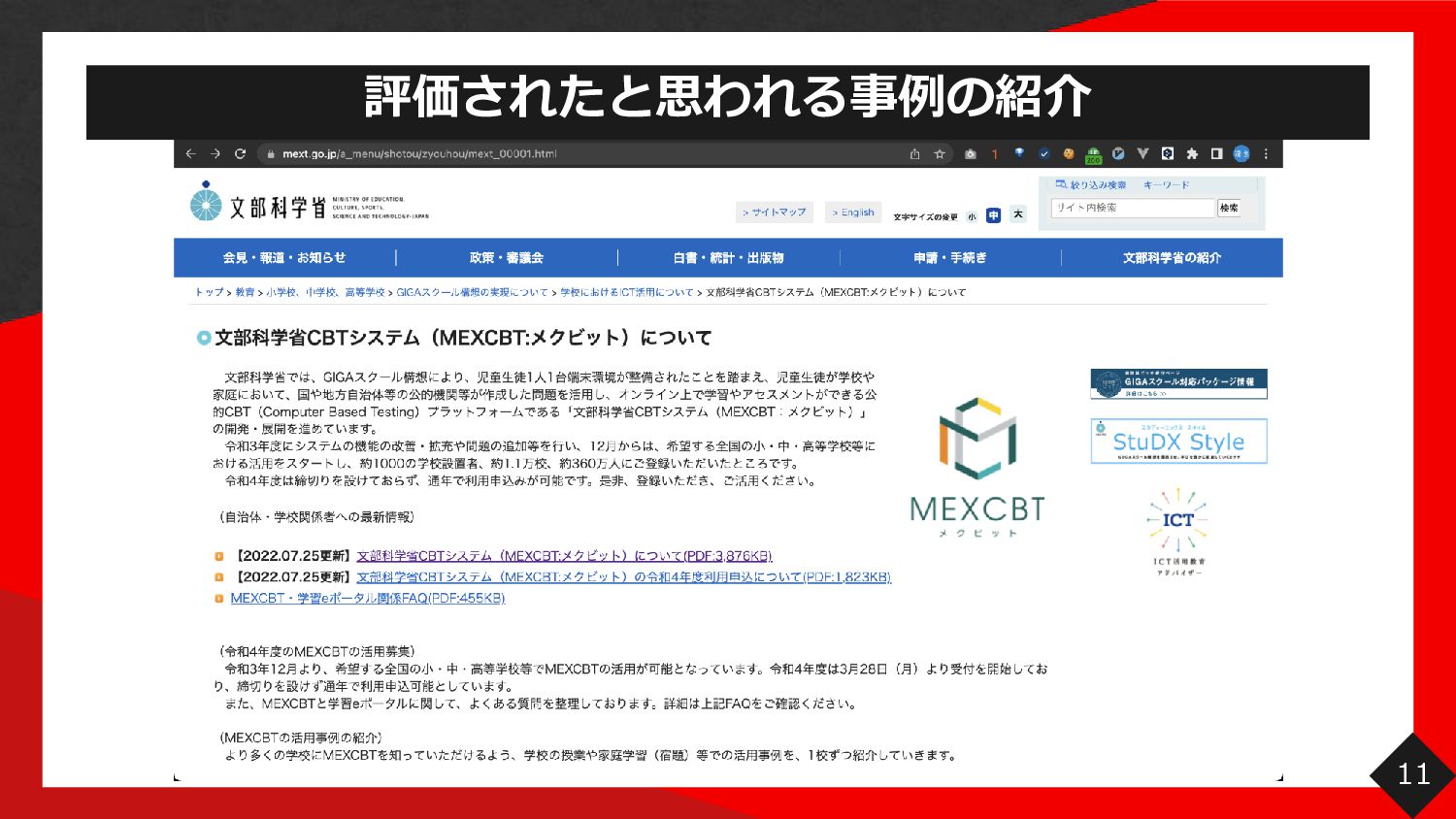Screen dimensions: 1456x819
Task: Open the Chrome profile avatar
Action: click(x=1241, y=153)
